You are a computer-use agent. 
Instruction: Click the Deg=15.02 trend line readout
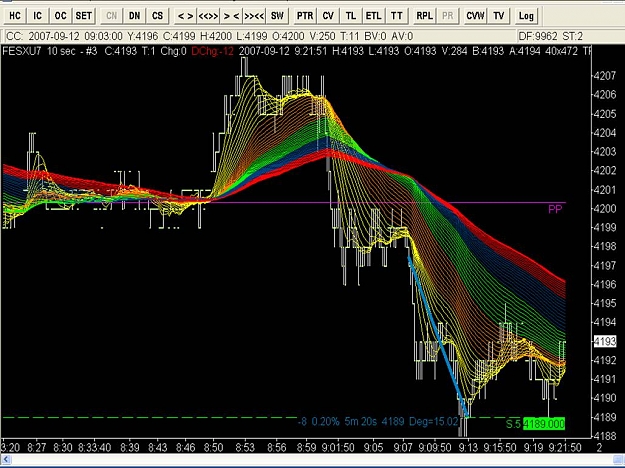(434, 421)
